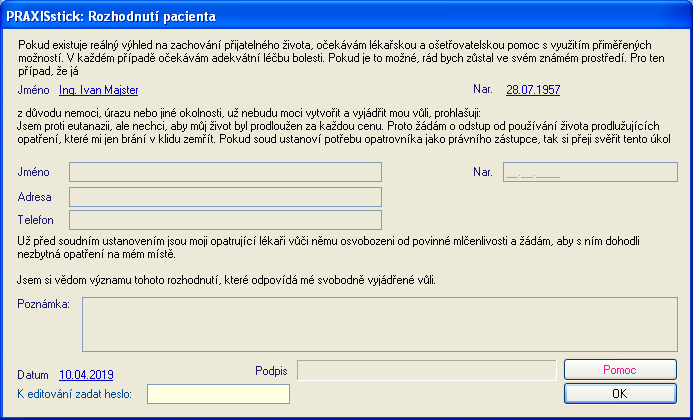The height and width of the screenshot is (420, 693).
Task: Click the Poznámka label
Action: click(43, 304)
